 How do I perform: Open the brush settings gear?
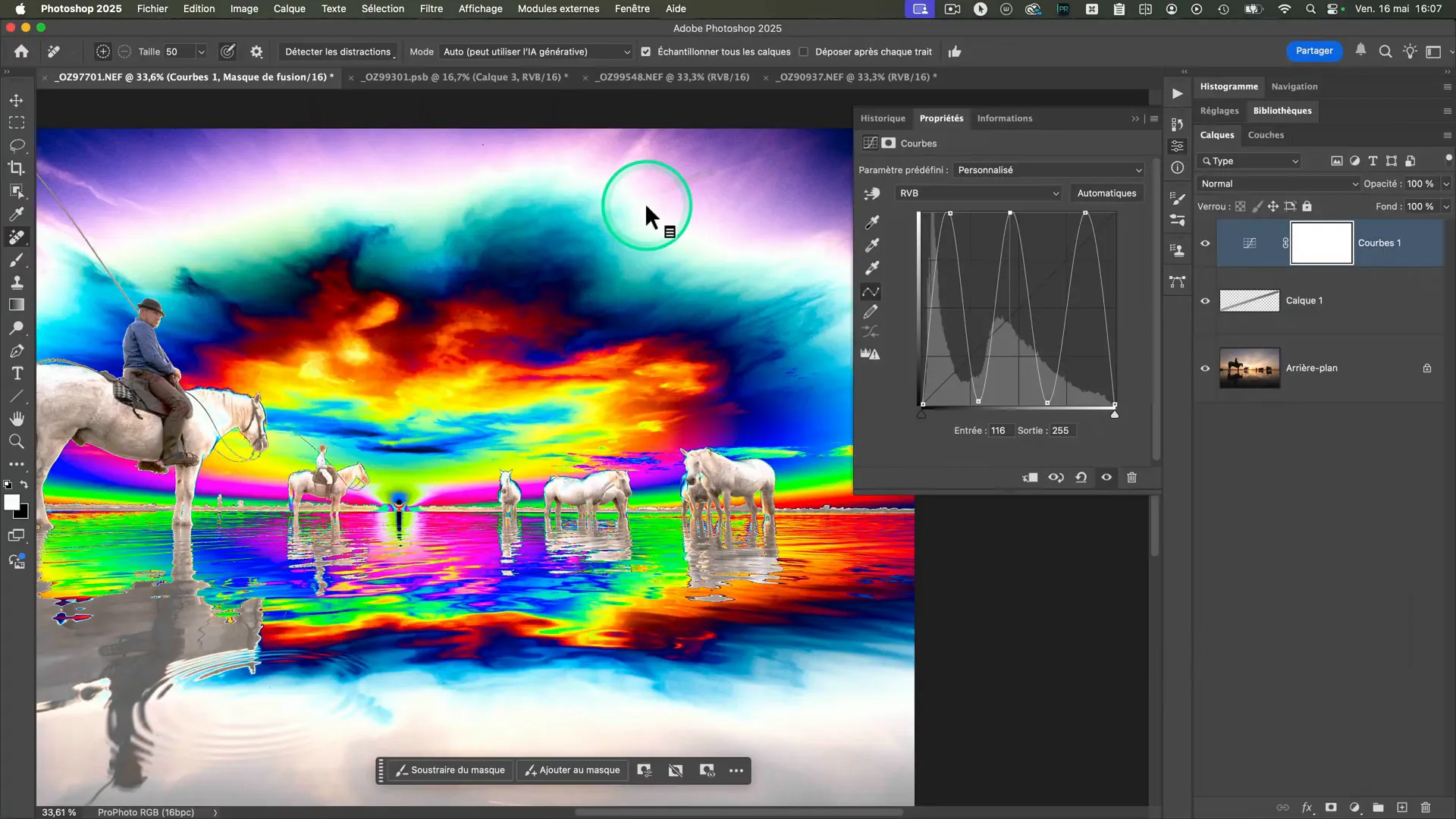(256, 52)
